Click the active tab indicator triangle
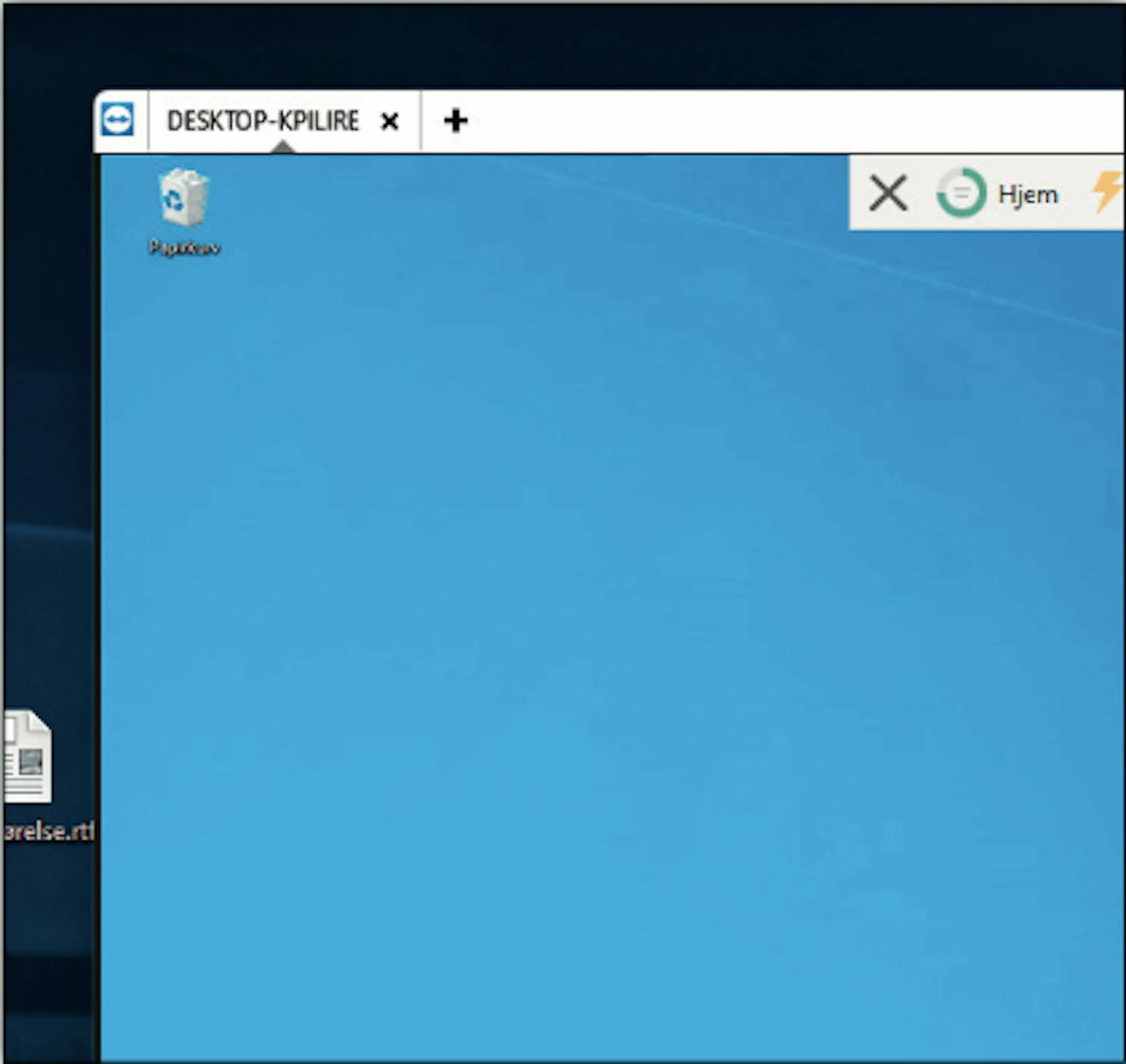Screen dimensions: 1126x1064 click(x=282, y=147)
